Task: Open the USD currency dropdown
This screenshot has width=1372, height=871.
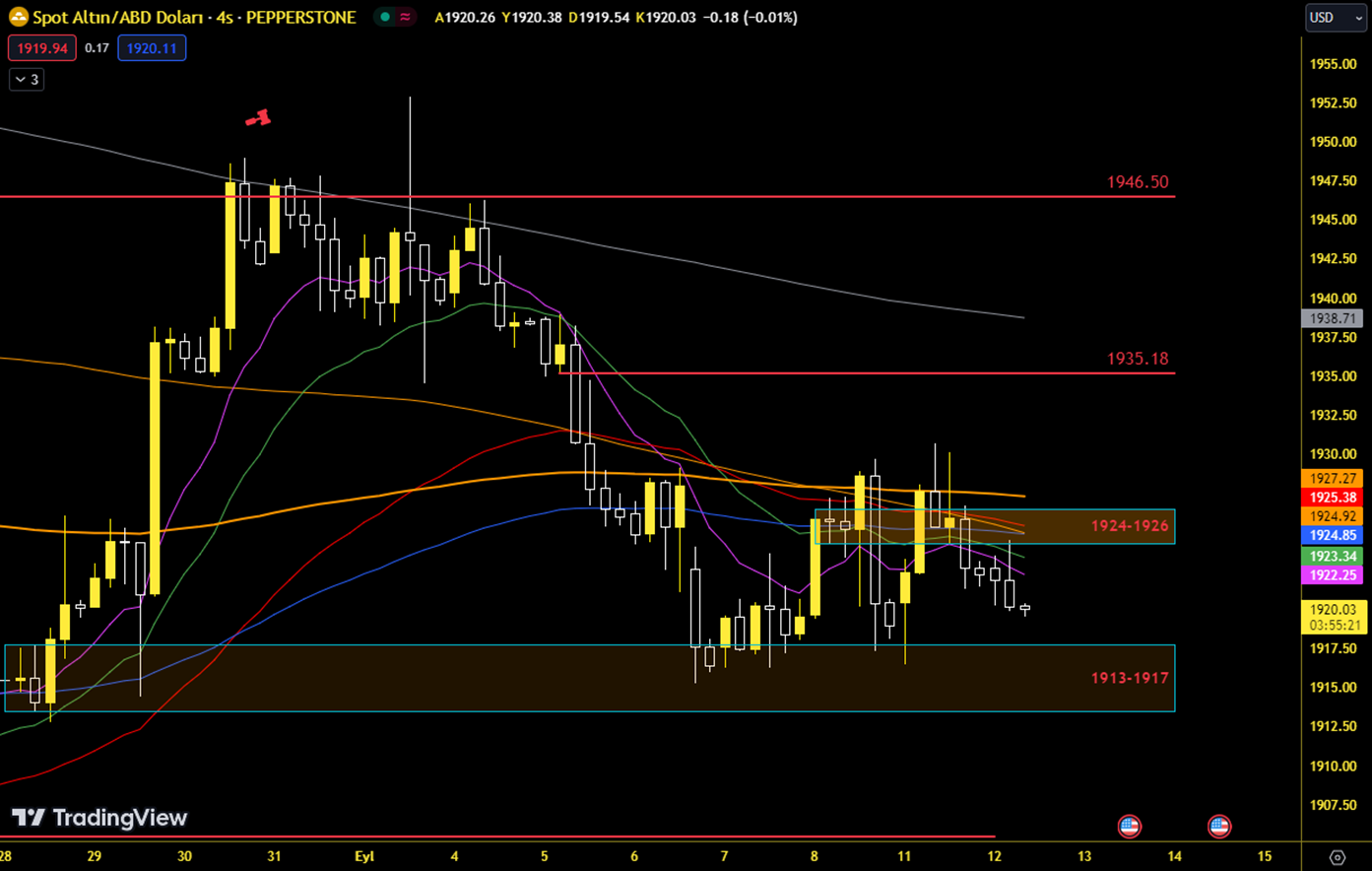Action: click(x=1335, y=18)
